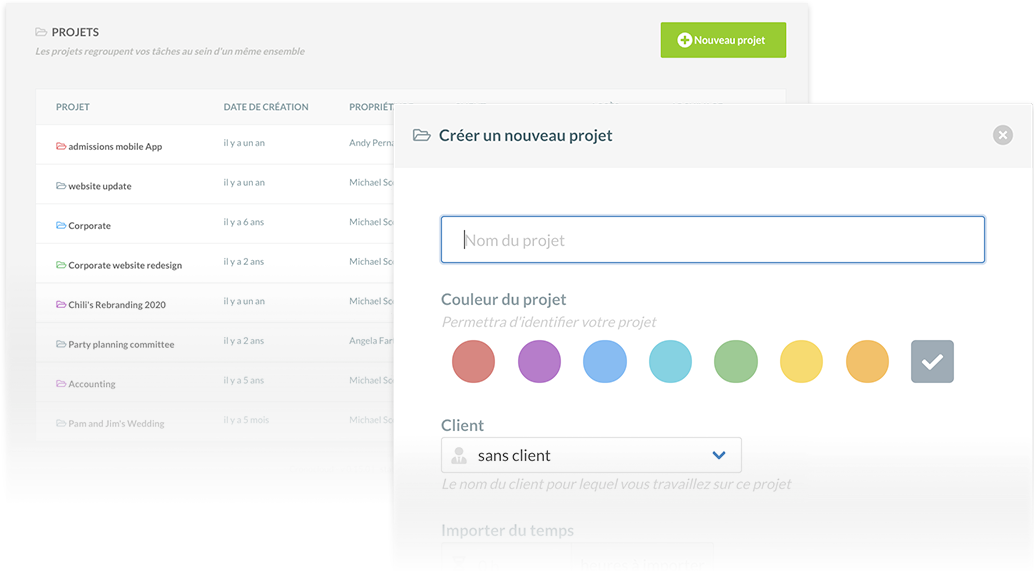Viewport: 1034px width, 571px height.
Task: Click owner Angela in Party planning committee row
Action: coord(371,340)
